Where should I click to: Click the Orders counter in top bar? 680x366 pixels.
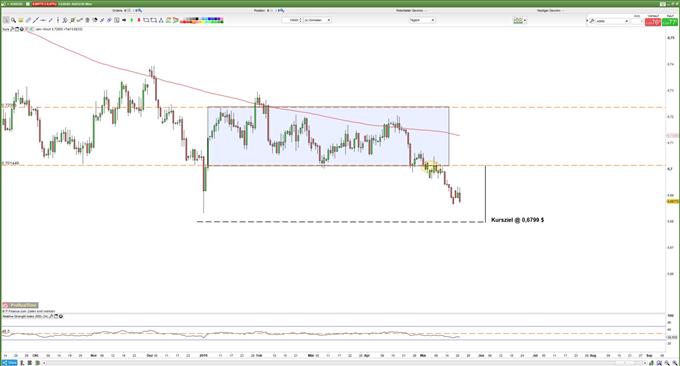127,10
